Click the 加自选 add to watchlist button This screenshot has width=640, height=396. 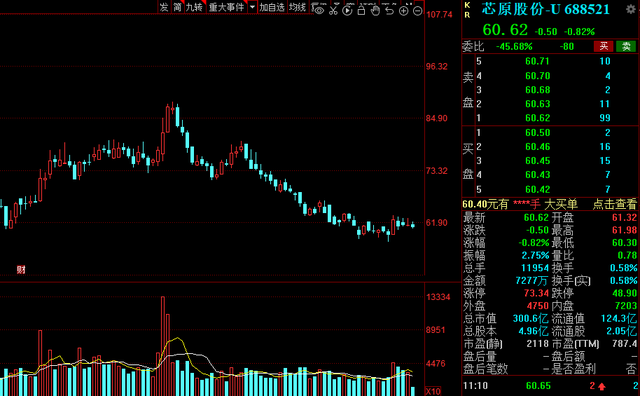272,7
